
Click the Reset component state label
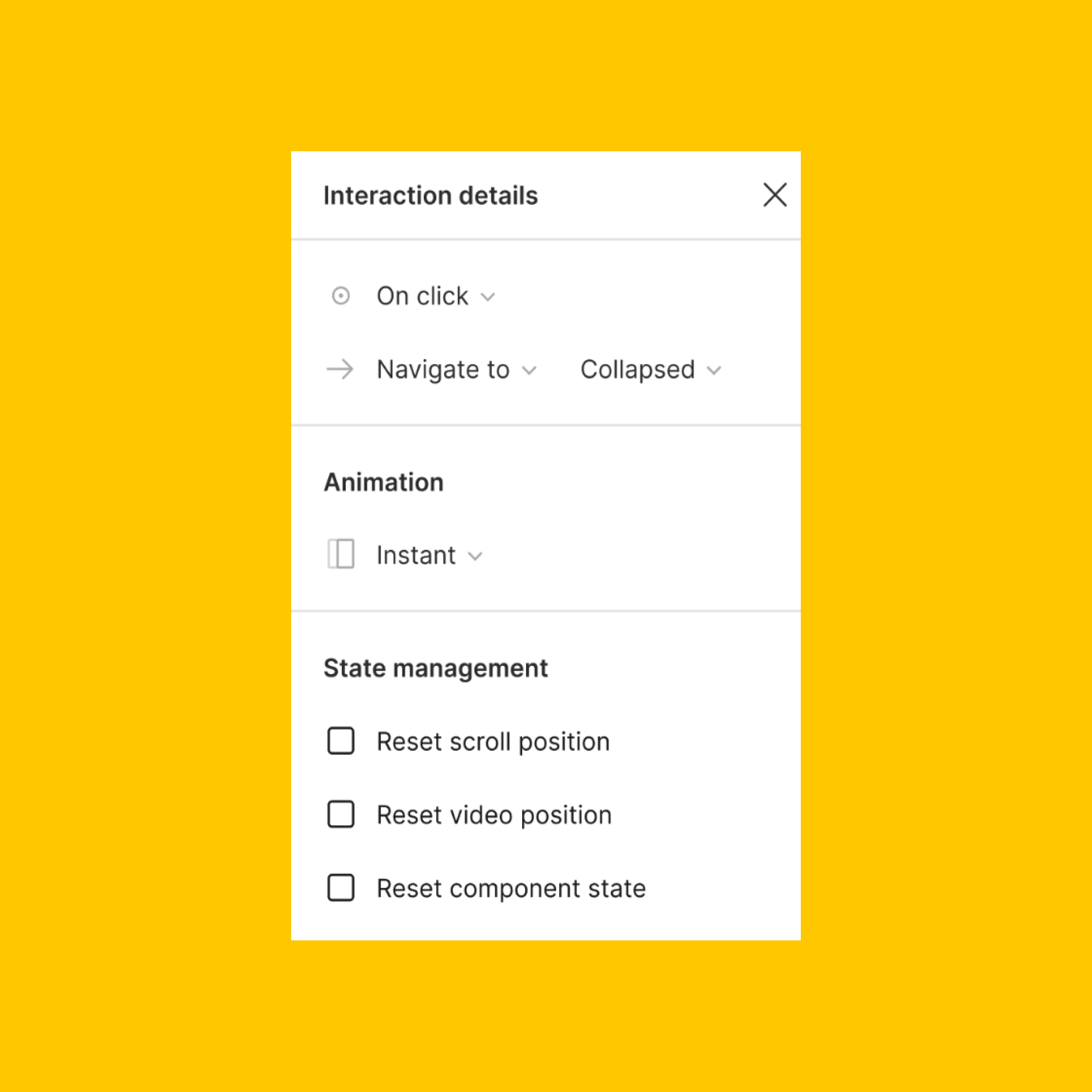coord(511,888)
